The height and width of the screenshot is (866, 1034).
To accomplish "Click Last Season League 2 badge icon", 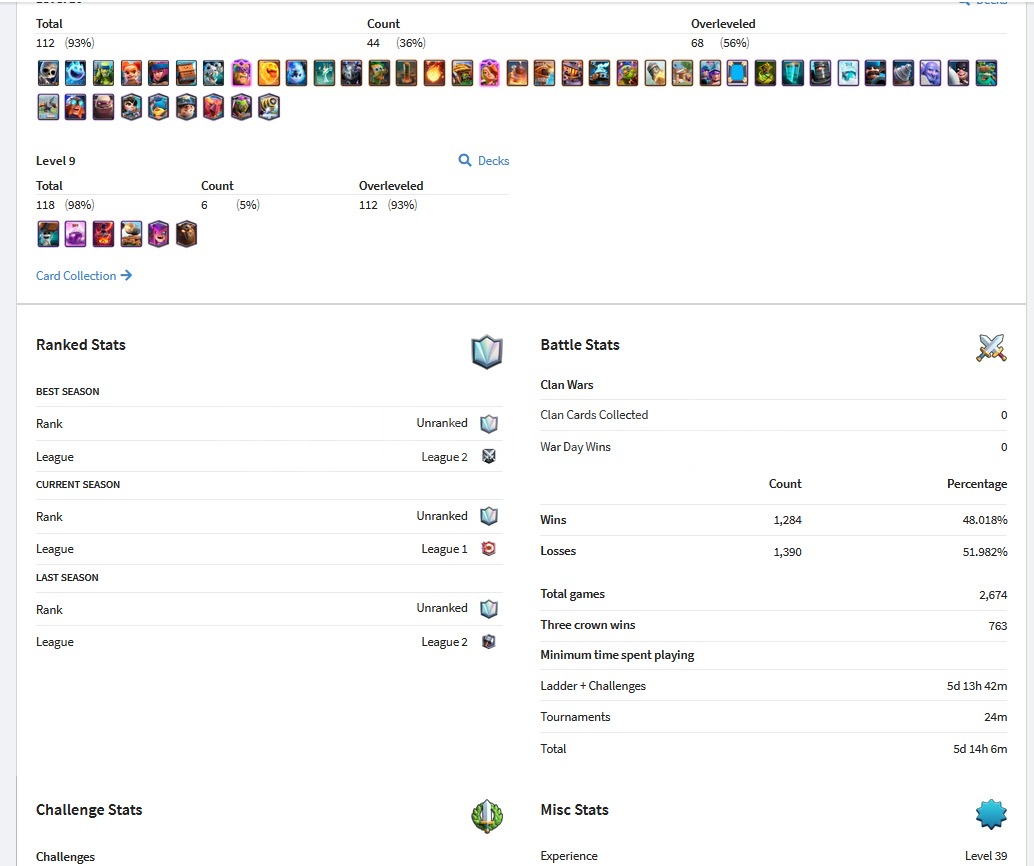I will point(489,642).
